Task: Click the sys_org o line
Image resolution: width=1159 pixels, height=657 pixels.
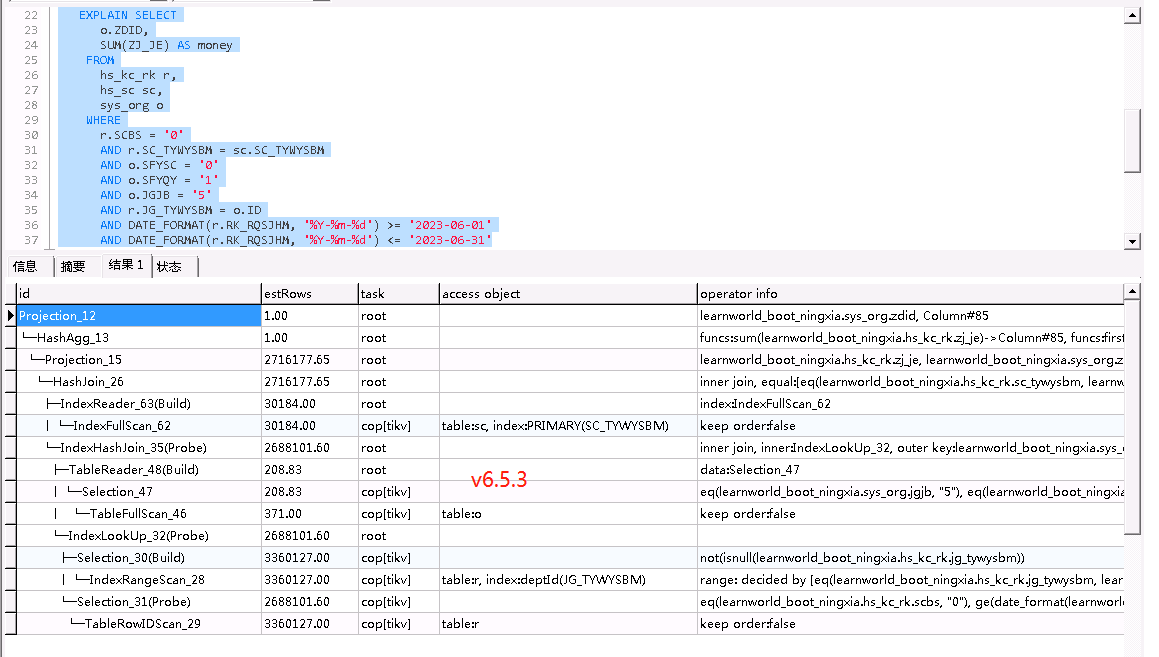Action: 132,105
